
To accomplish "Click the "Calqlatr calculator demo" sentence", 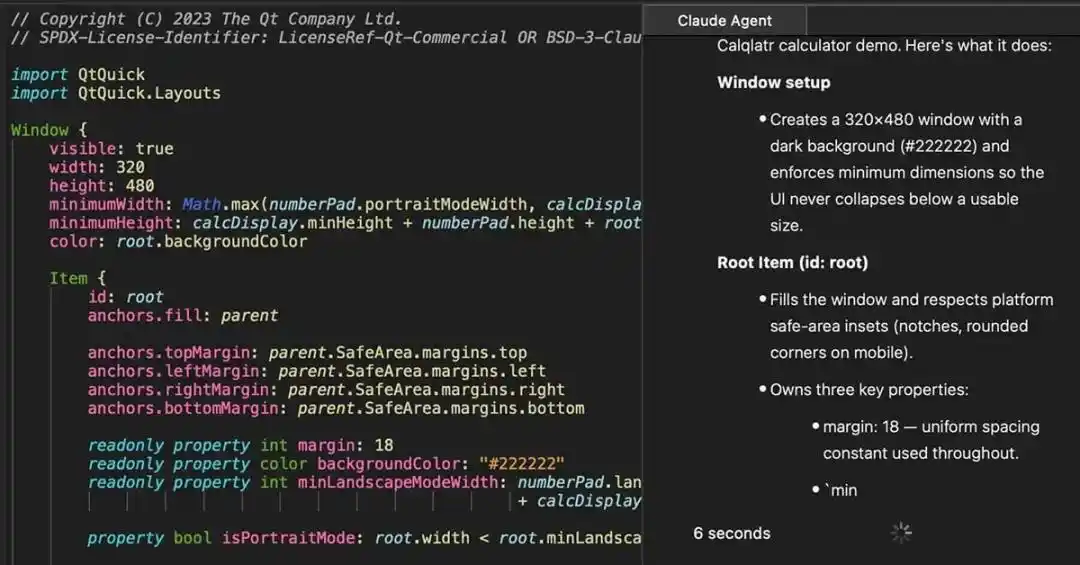I will [x=884, y=46].
